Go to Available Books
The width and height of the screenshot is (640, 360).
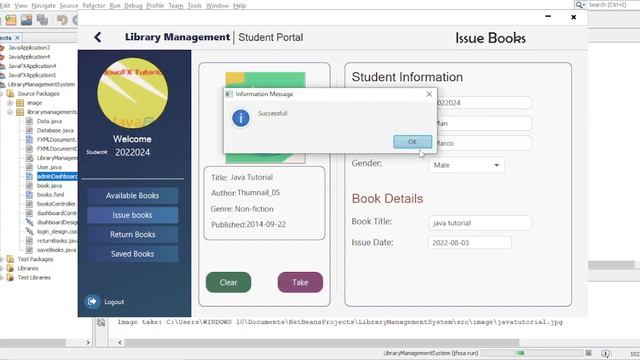pos(132,196)
